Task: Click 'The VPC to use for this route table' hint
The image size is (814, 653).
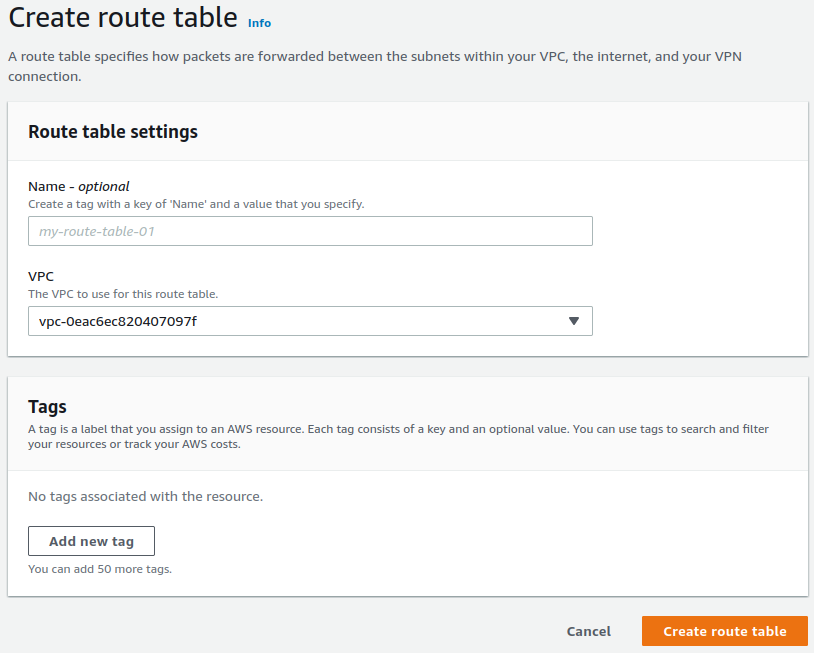Action: (123, 294)
